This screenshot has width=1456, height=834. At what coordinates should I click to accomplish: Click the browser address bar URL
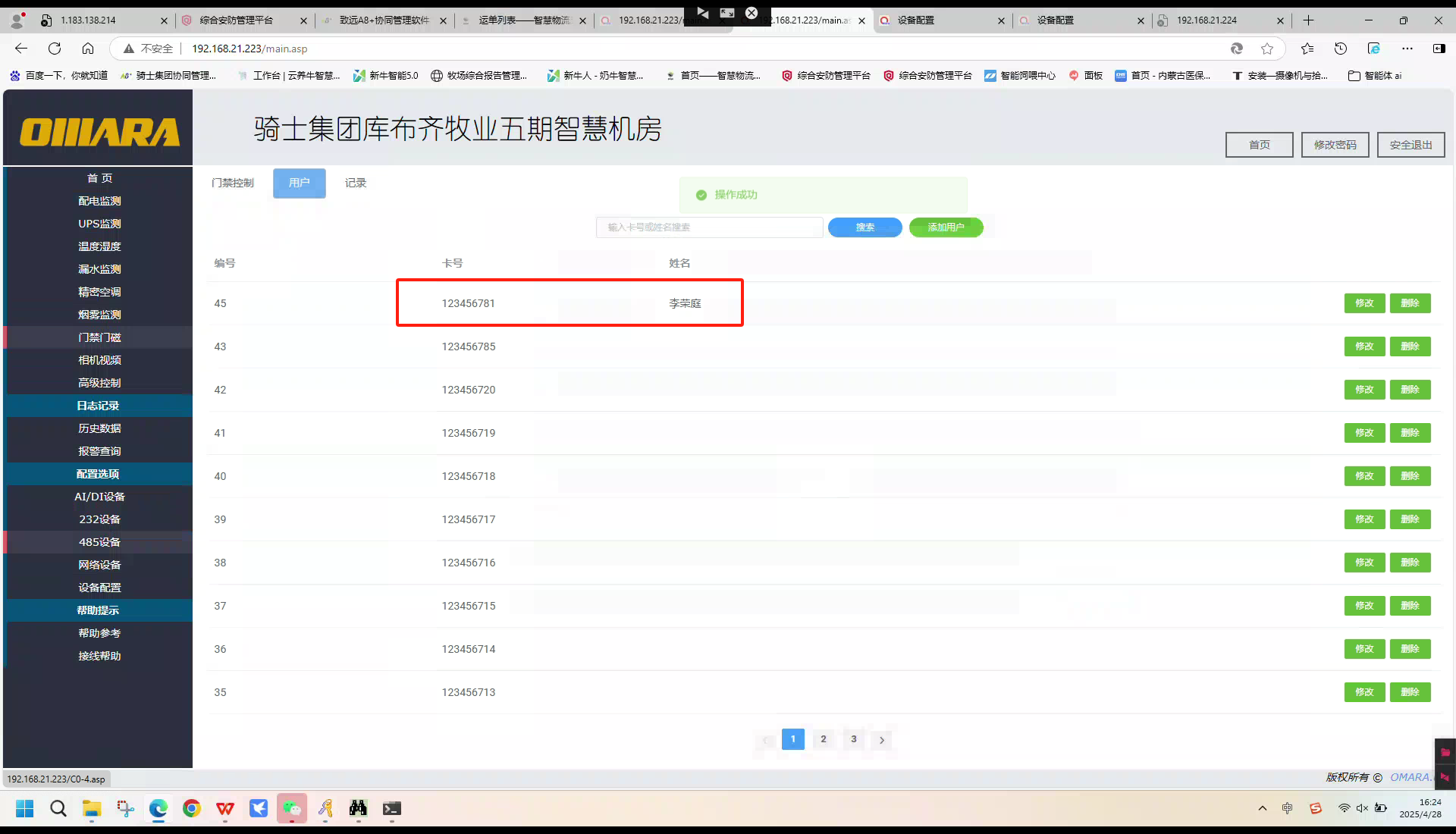pos(249,49)
